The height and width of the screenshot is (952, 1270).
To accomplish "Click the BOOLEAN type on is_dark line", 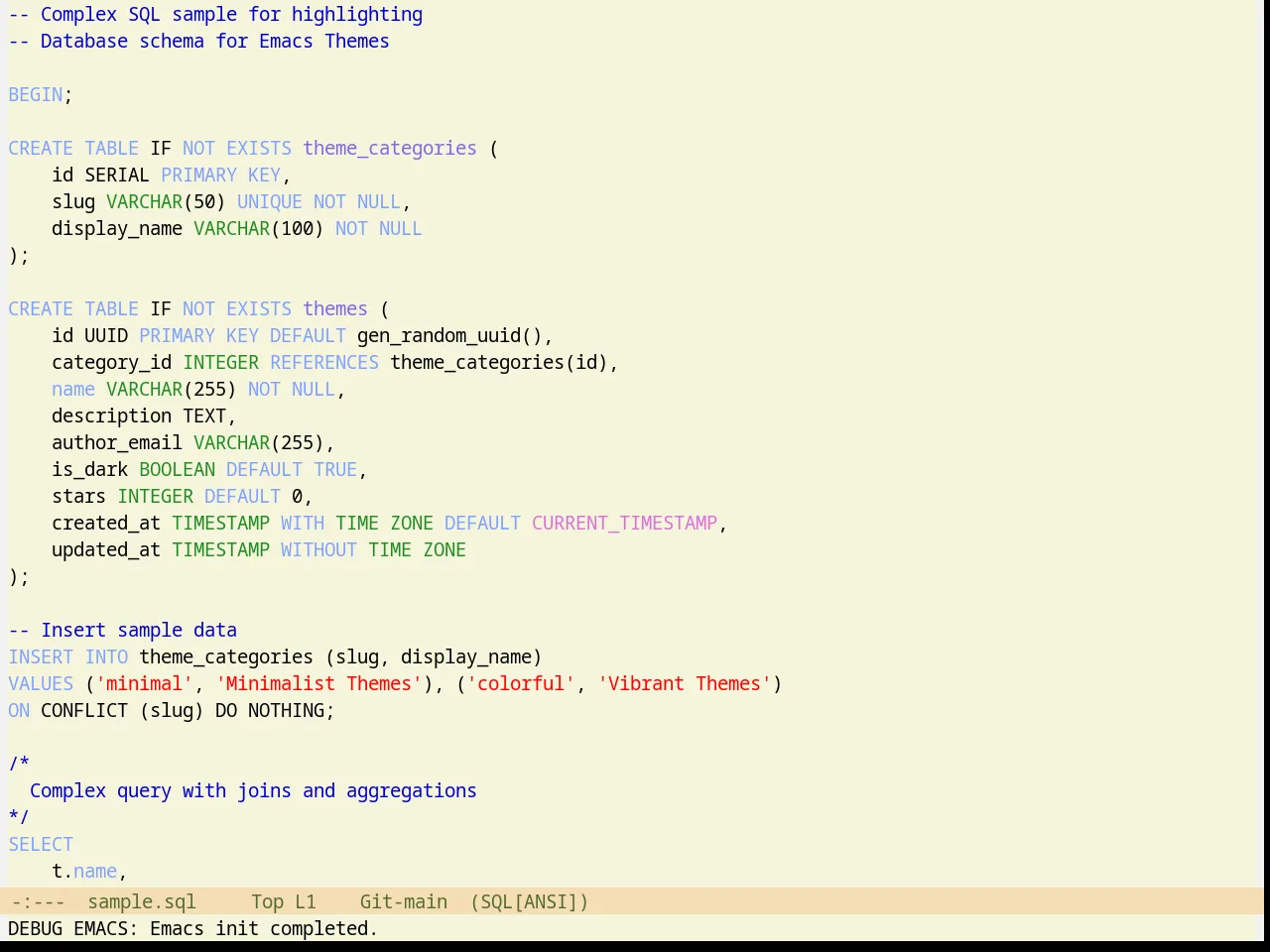I will coord(177,469).
